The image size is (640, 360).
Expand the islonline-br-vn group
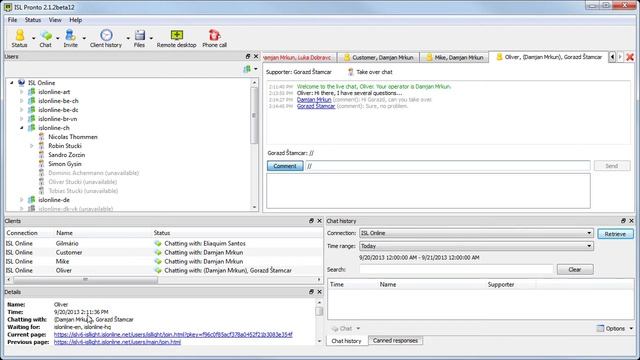tap(22, 119)
